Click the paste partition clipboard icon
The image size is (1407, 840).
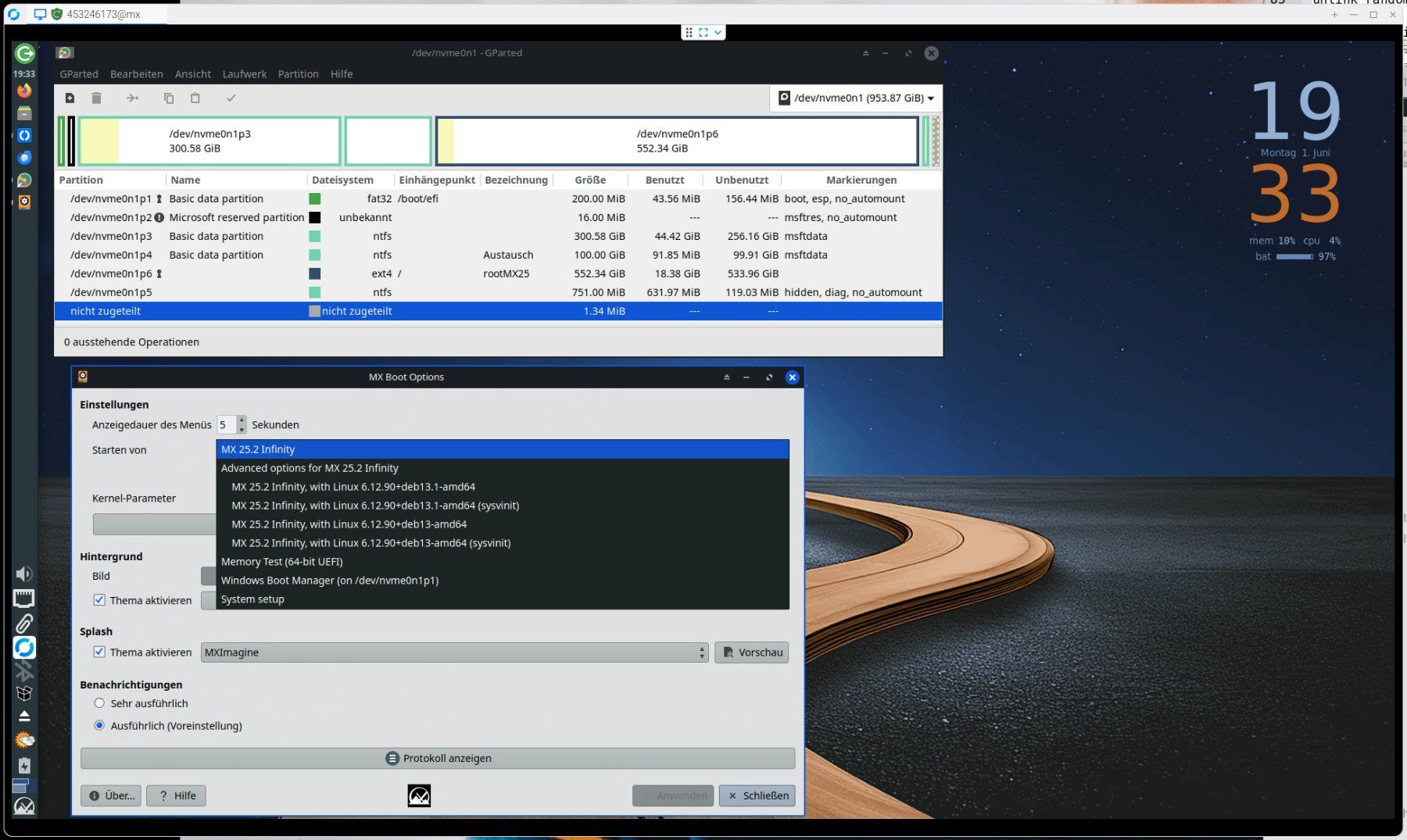(x=195, y=98)
